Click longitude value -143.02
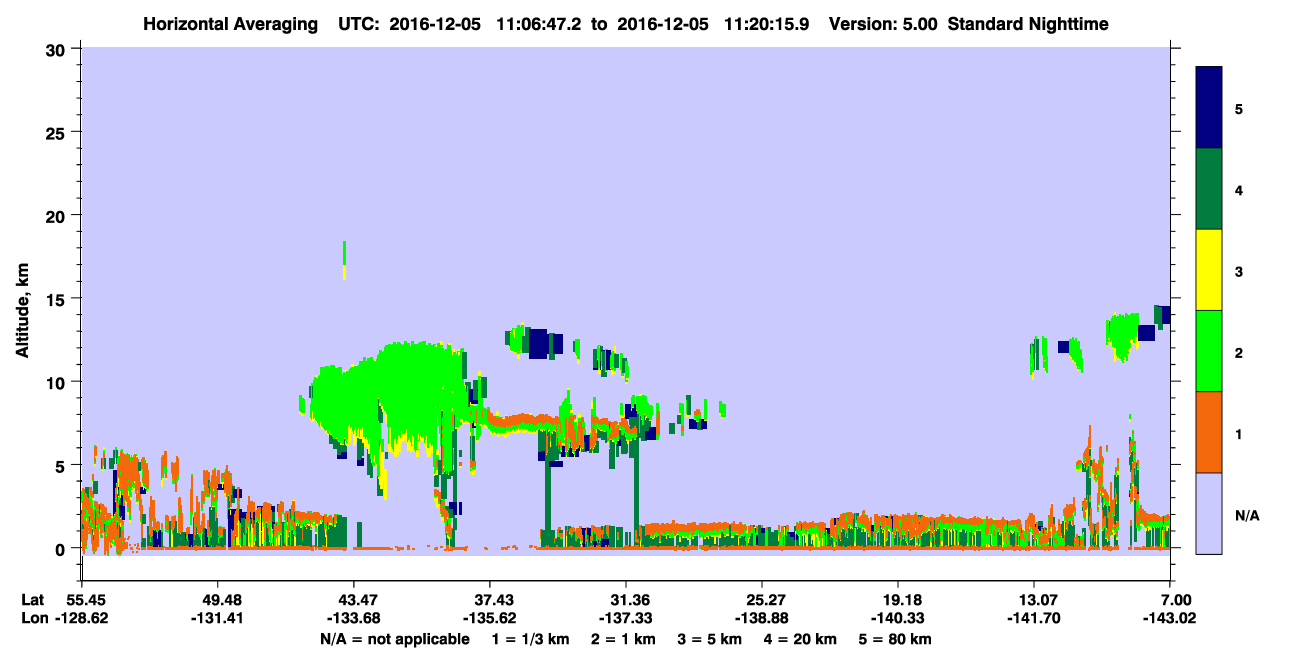Image resolution: width=1300 pixels, height=667 pixels. pyautogui.click(x=1170, y=618)
